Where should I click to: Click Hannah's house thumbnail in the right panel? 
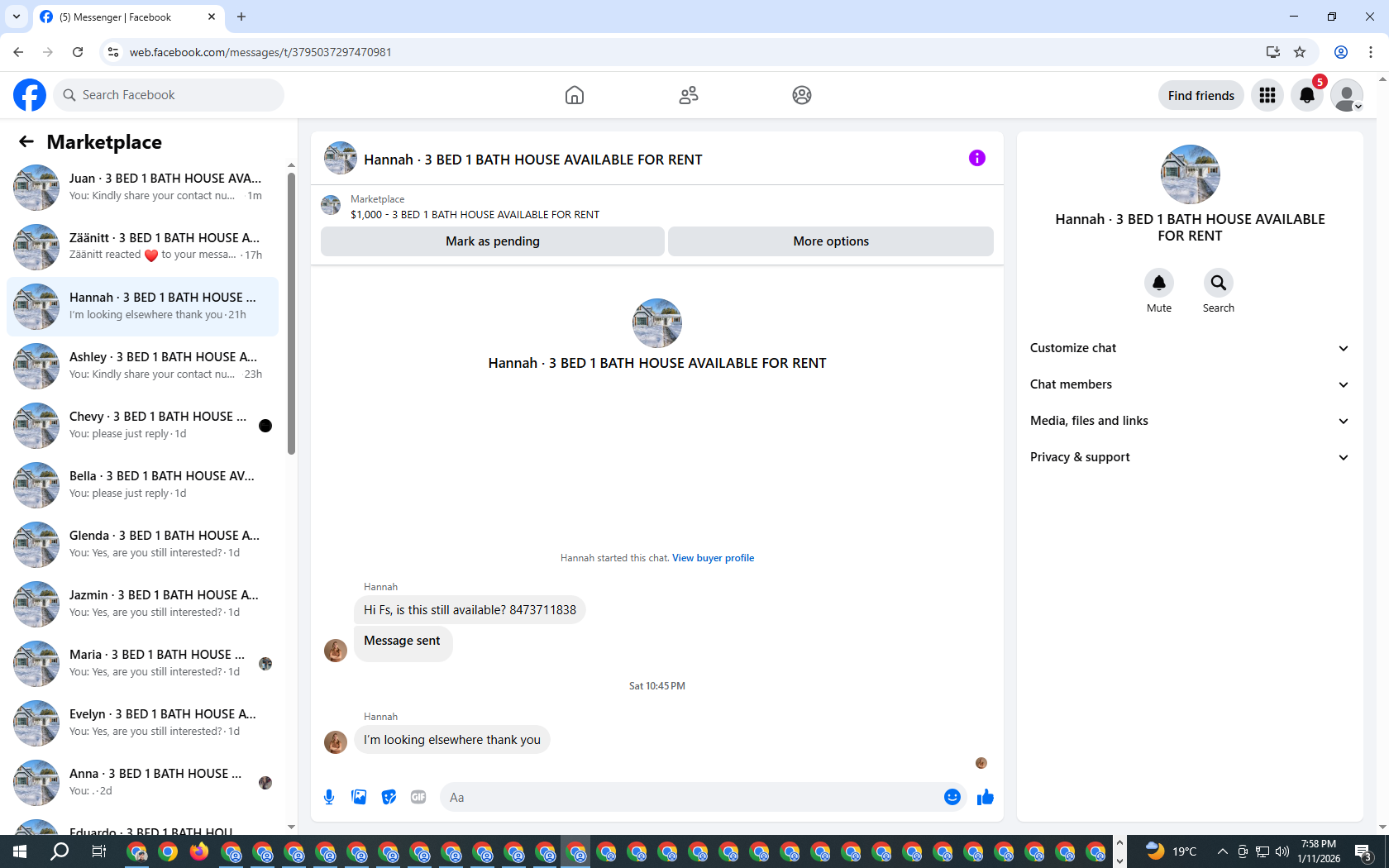(x=1190, y=174)
